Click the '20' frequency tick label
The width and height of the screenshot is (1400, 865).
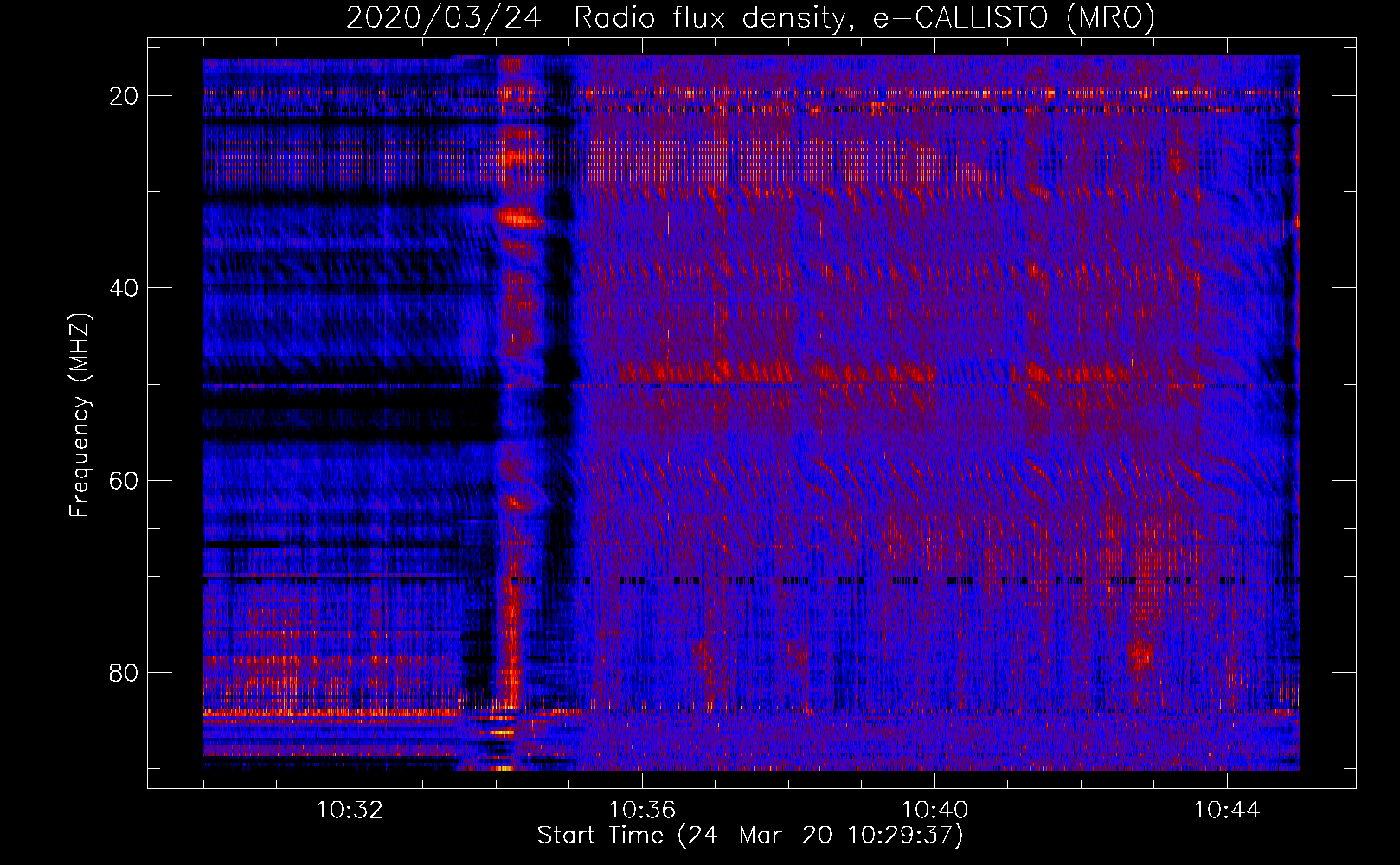click(x=124, y=96)
